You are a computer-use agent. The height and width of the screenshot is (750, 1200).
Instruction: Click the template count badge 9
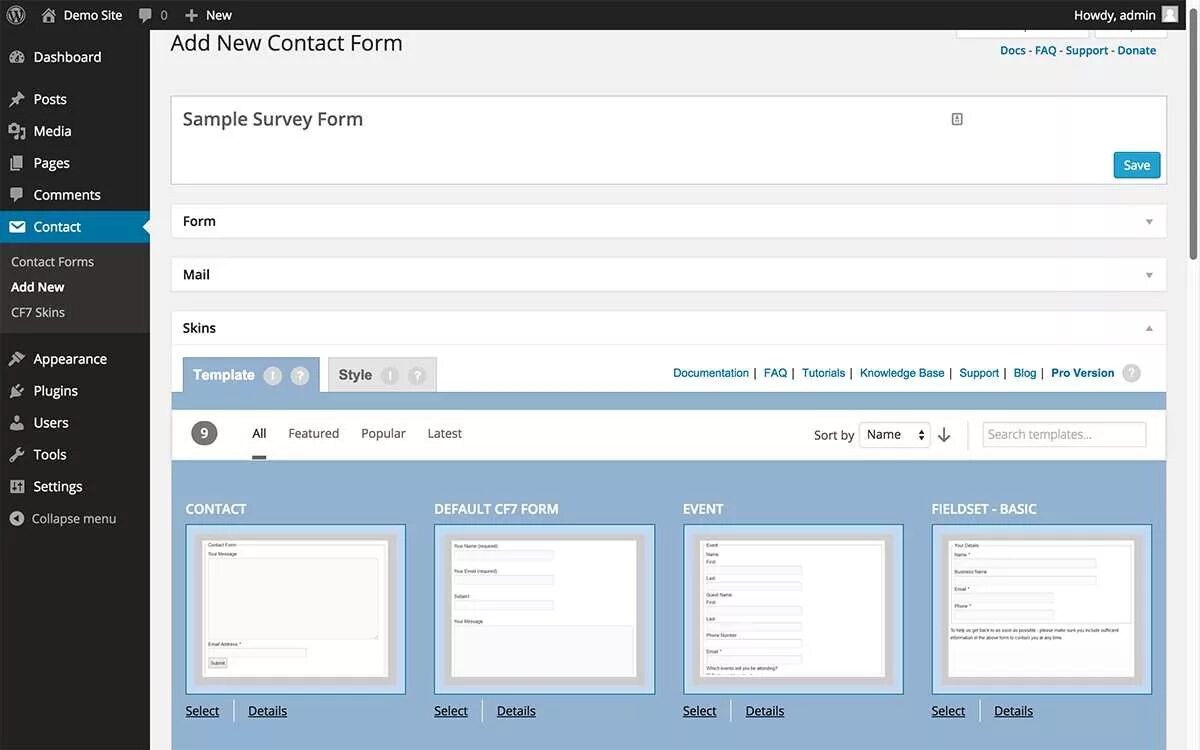[204, 433]
